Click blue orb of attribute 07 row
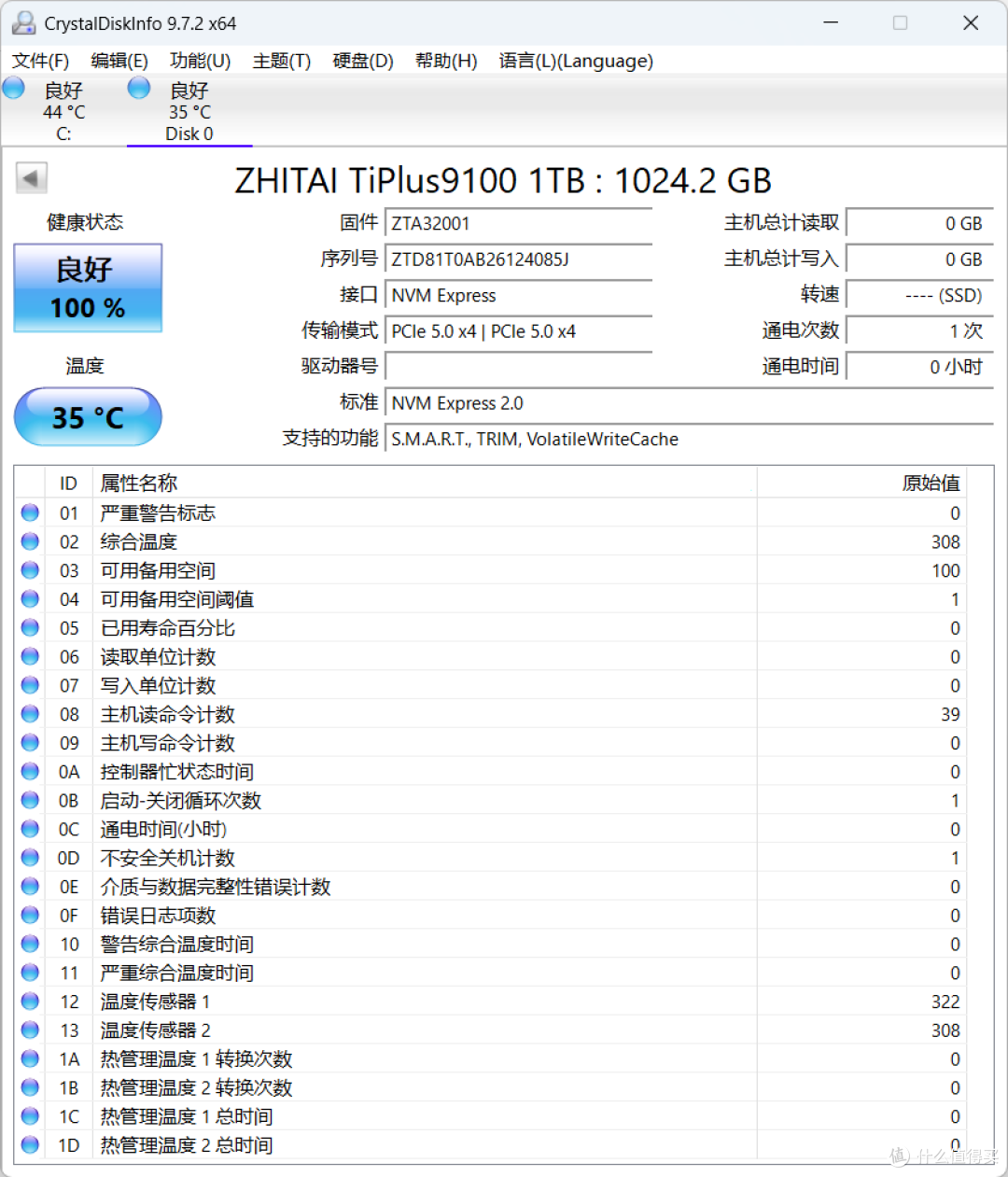1008x1177 pixels. click(x=30, y=685)
